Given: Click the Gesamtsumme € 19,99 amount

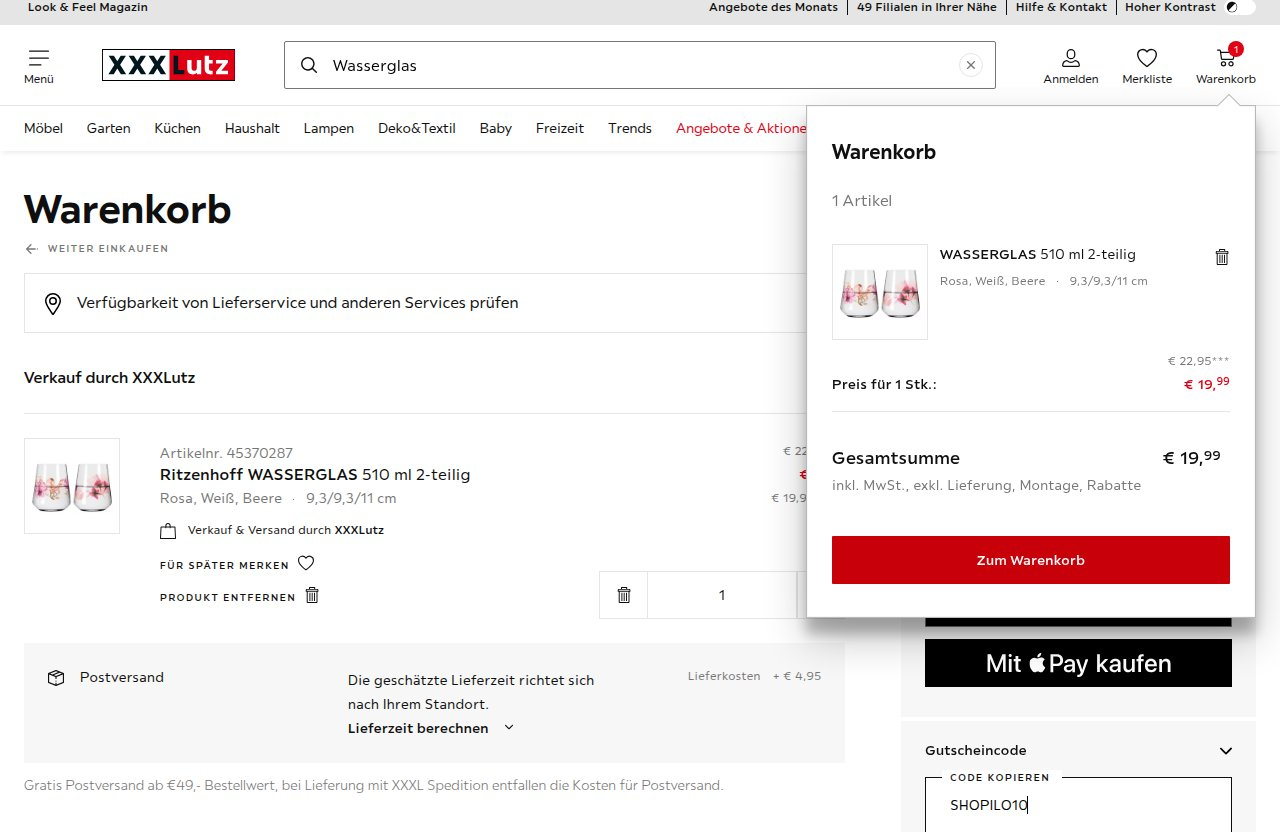Looking at the screenshot, I should (1191, 457).
